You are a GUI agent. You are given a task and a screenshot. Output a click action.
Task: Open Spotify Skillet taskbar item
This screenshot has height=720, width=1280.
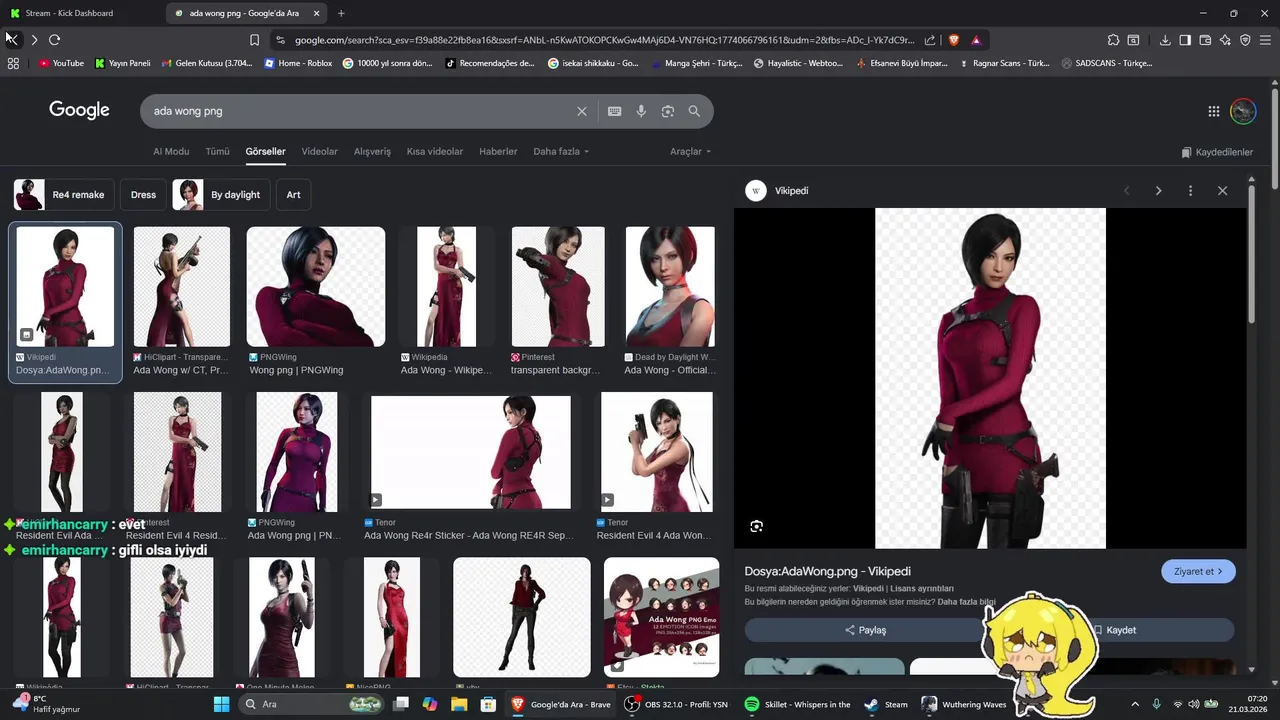[798, 704]
